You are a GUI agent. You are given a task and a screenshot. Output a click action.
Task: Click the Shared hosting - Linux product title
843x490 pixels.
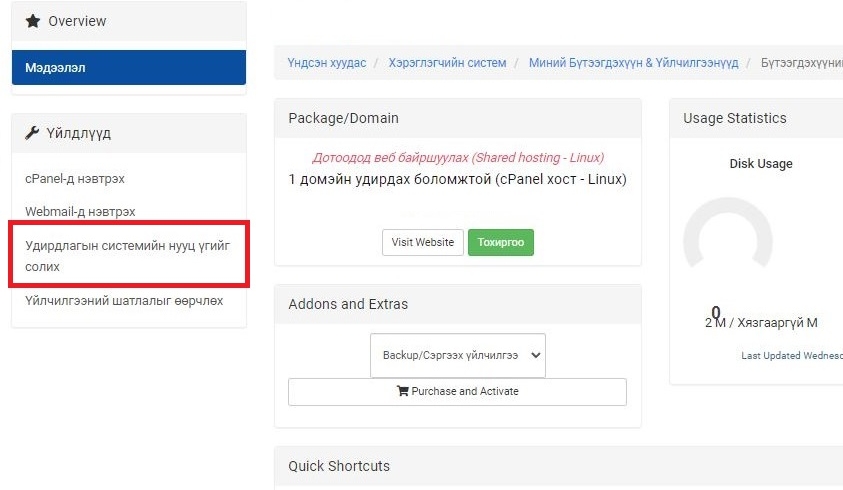pos(458,158)
